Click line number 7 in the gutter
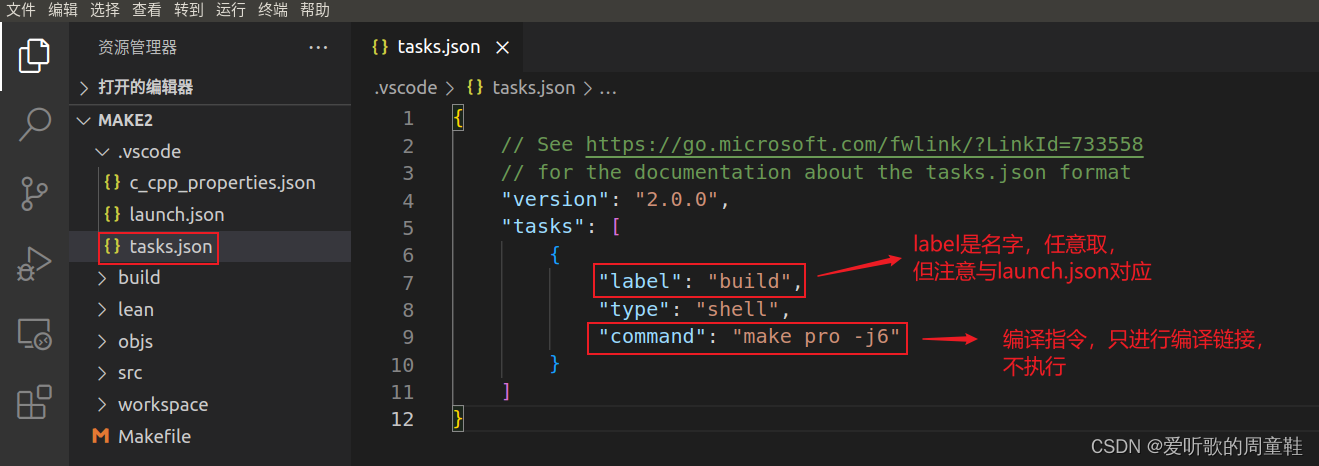This screenshot has width=1319, height=466. click(407, 283)
